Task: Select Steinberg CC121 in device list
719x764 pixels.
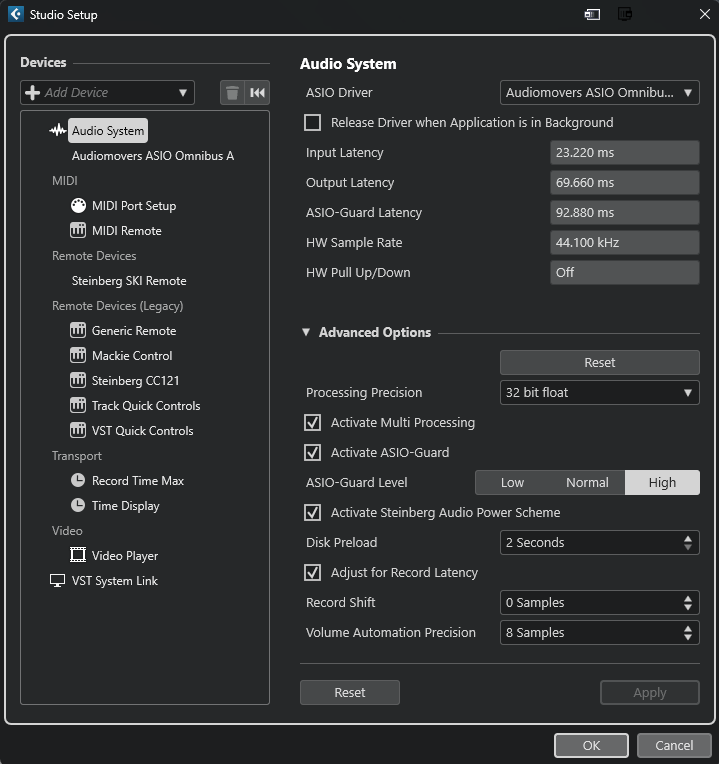Action: [x=135, y=381]
